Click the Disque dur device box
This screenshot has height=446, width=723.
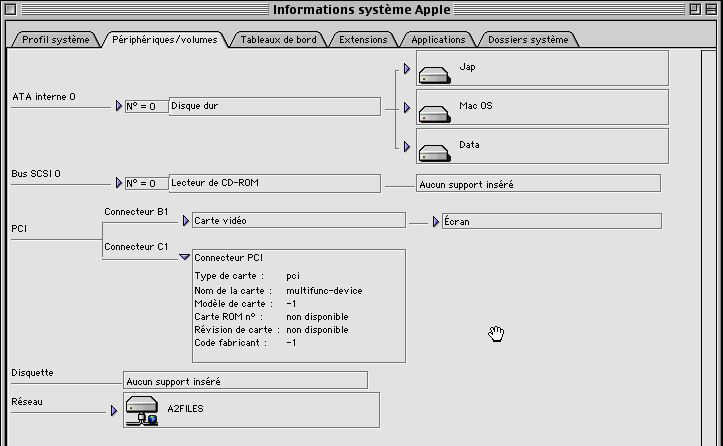[x=275, y=107]
